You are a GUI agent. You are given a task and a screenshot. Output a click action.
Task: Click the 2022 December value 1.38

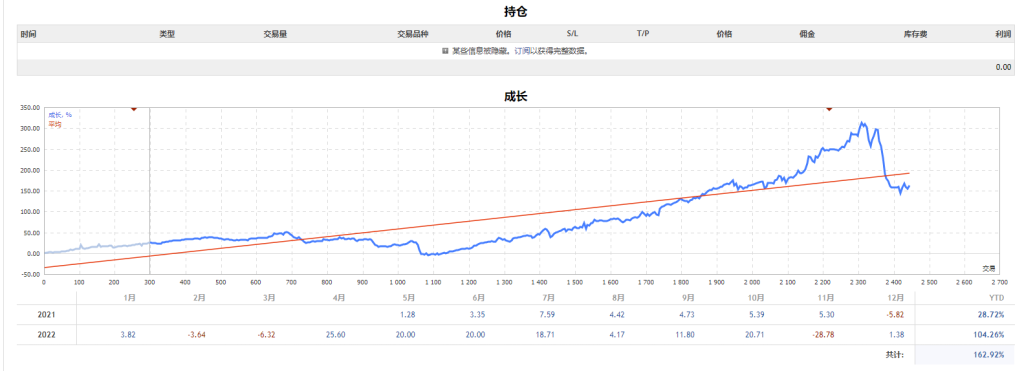[x=897, y=334]
